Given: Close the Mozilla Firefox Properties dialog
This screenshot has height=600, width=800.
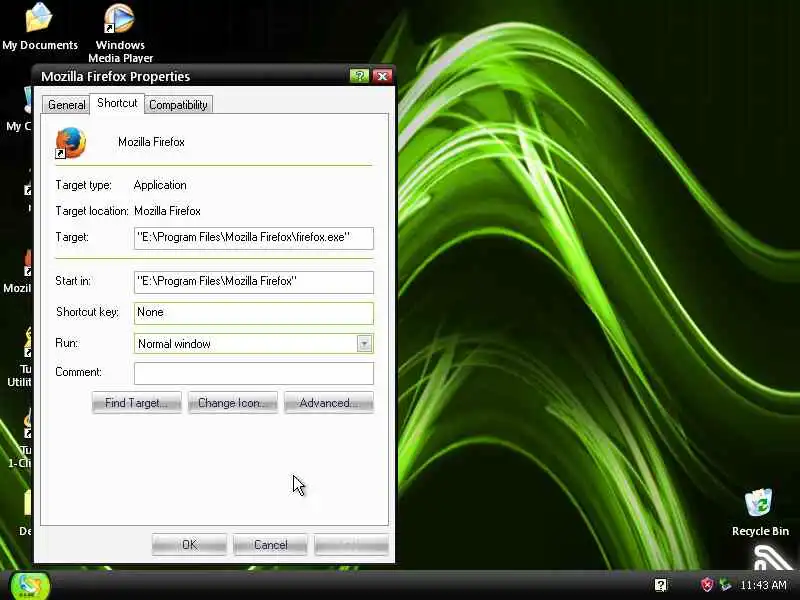Looking at the screenshot, I should point(382,76).
